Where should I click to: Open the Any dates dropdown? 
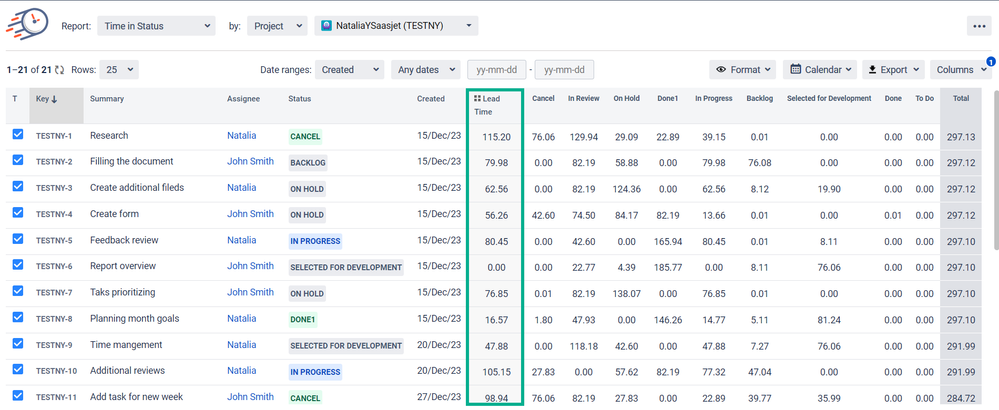(x=426, y=70)
